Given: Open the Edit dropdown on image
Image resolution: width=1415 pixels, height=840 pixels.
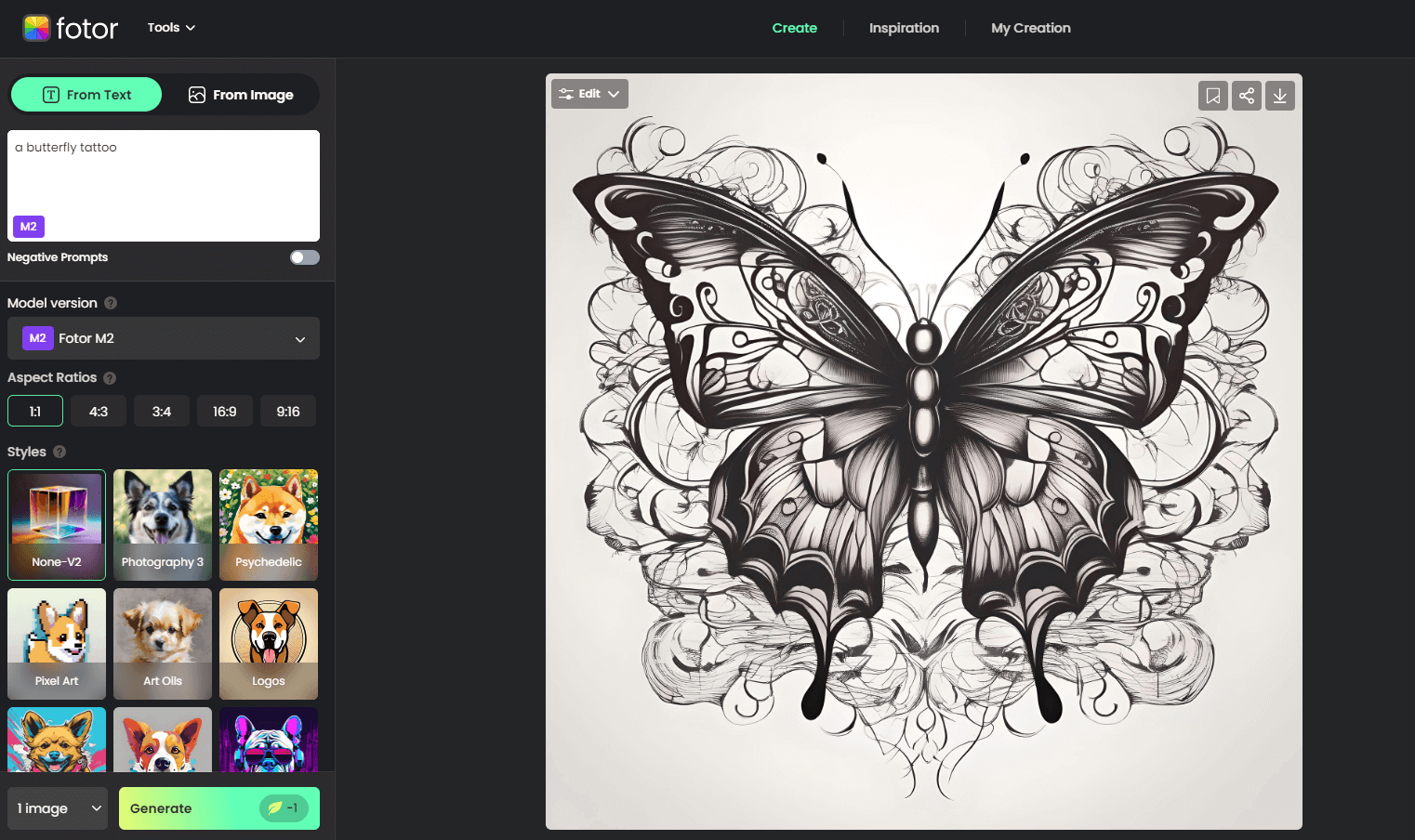Looking at the screenshot, I should click(589, 94).
